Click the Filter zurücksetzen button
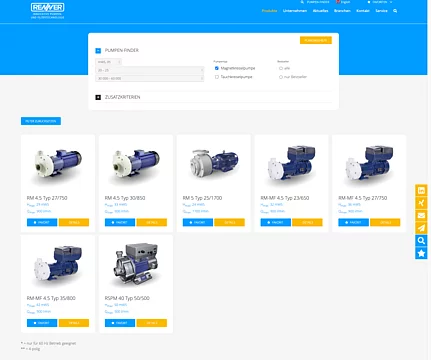The width and height of the screenshot is (431, 360). click(x=41, y=121)
